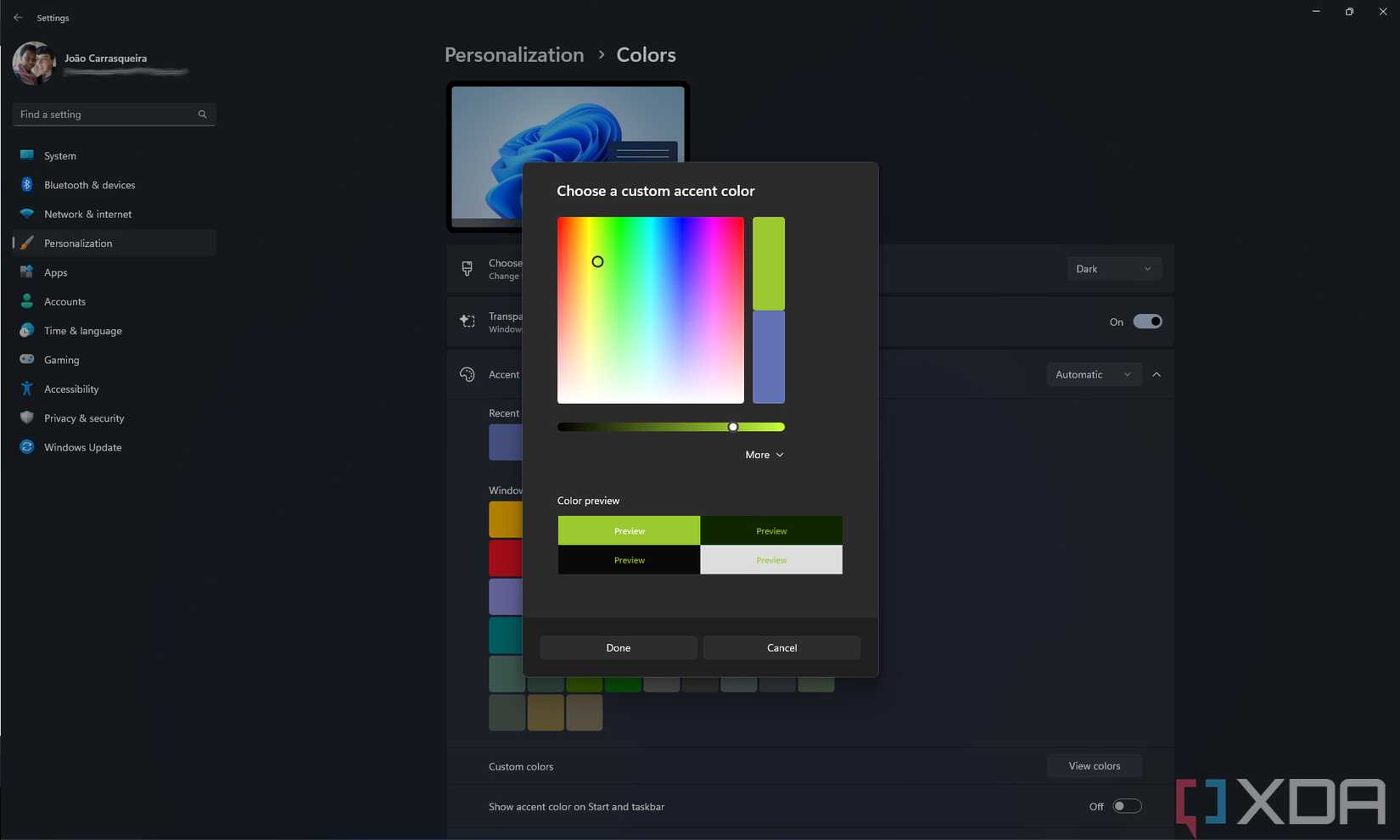
Task: Open the Apps icon in sidebar
Action: [x=27, y=272]
